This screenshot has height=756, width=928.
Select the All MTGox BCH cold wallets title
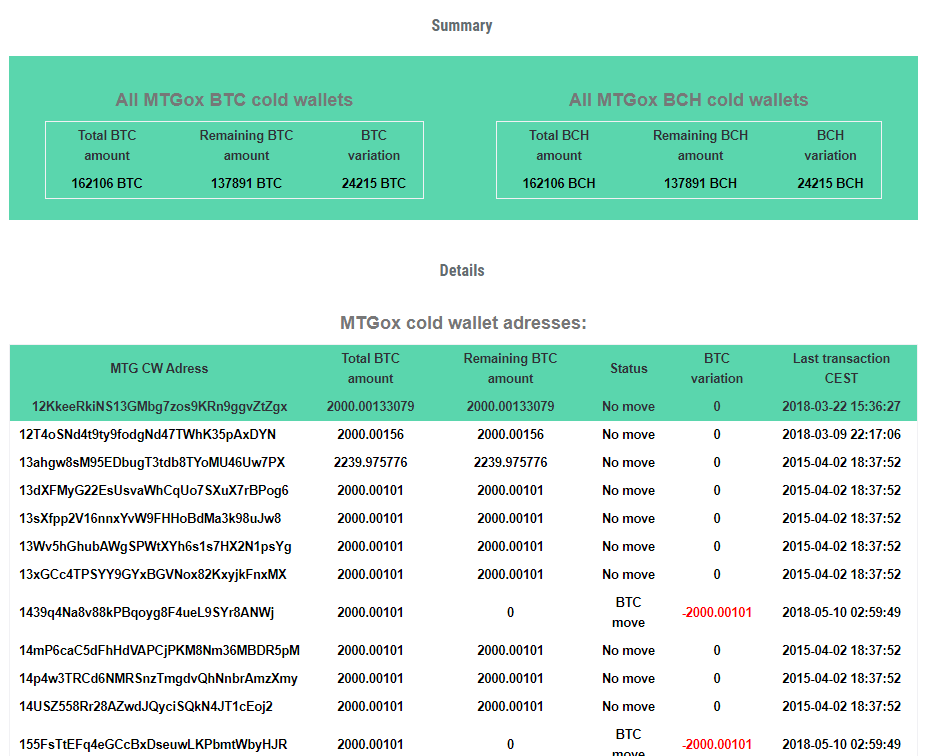(688, 99)
